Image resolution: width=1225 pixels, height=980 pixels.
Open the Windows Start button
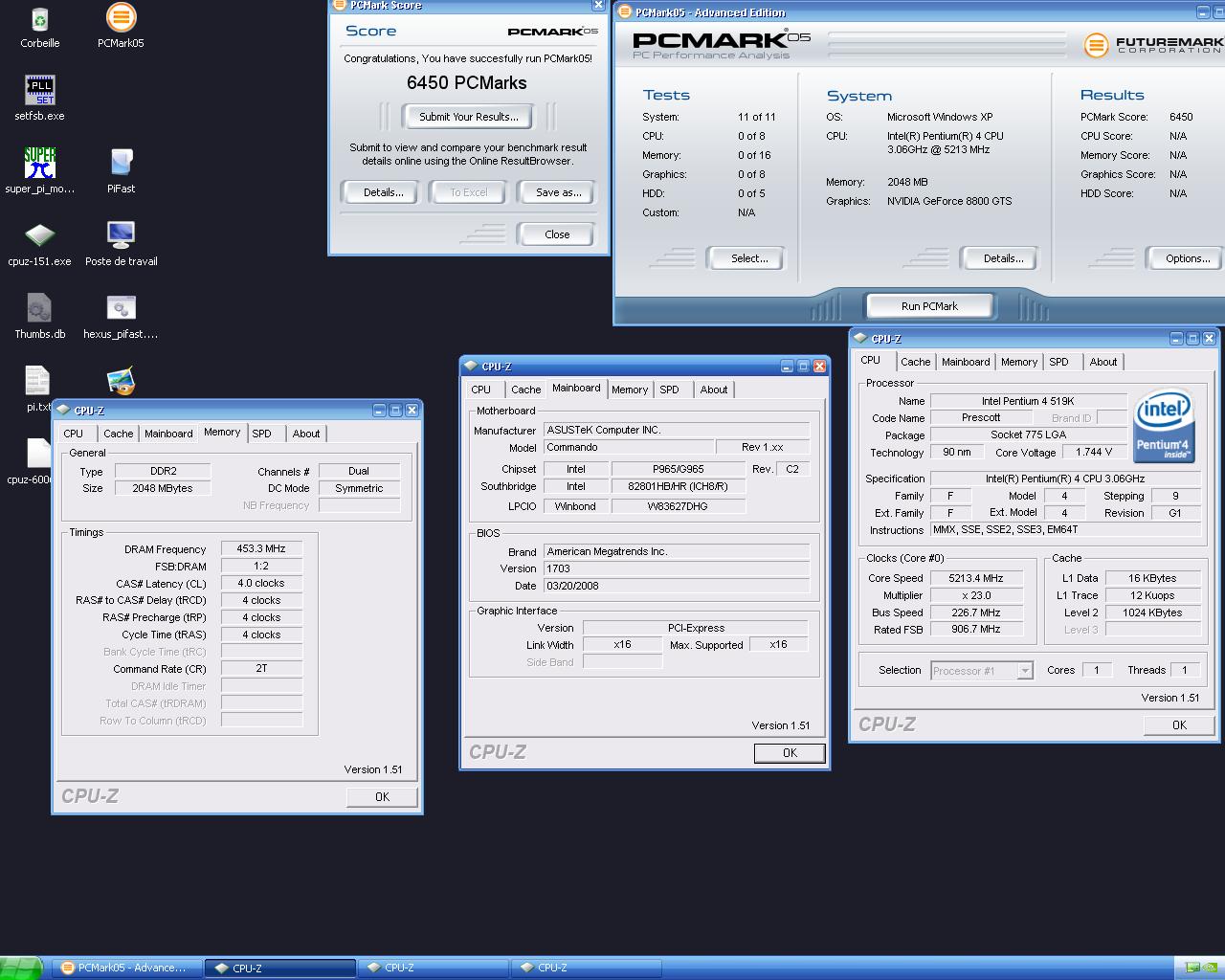[x=21, y=968]
